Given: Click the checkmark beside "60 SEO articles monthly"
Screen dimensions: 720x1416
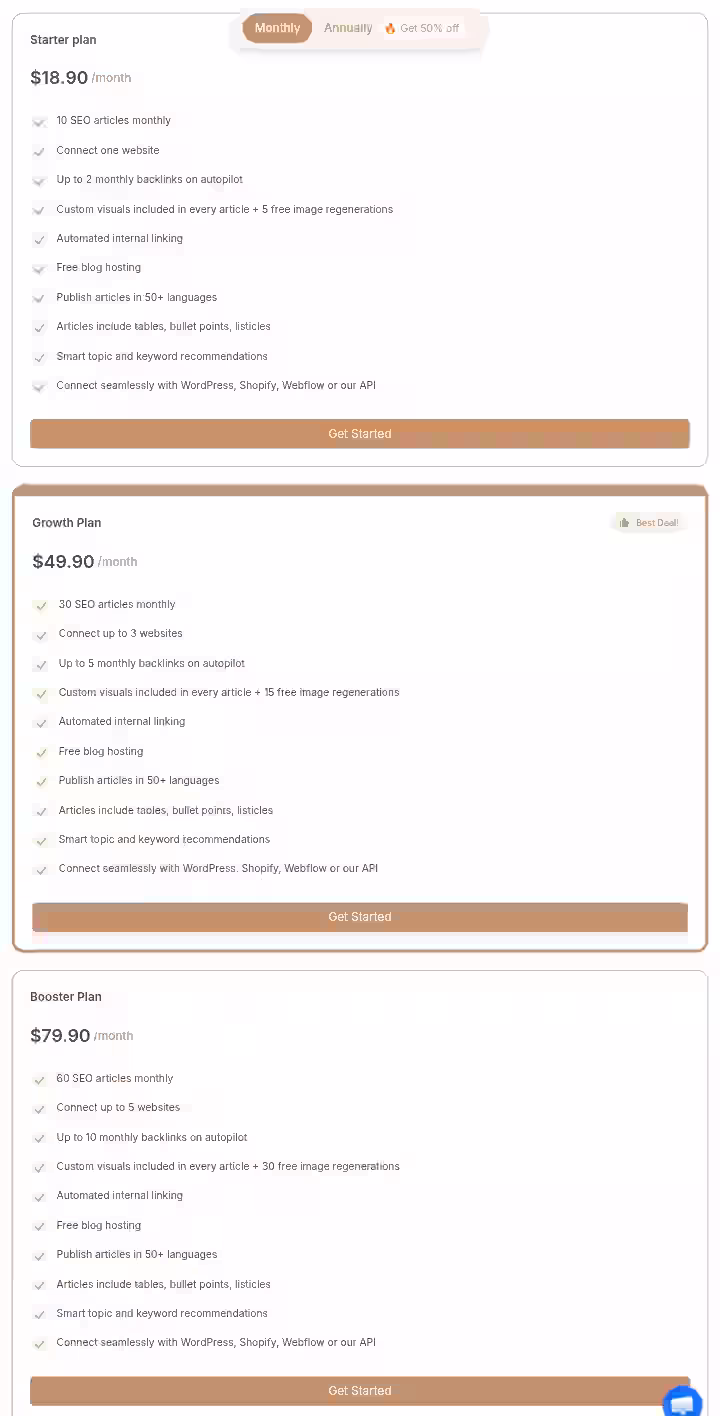Looking at the screenshot, I should 40,1079.
